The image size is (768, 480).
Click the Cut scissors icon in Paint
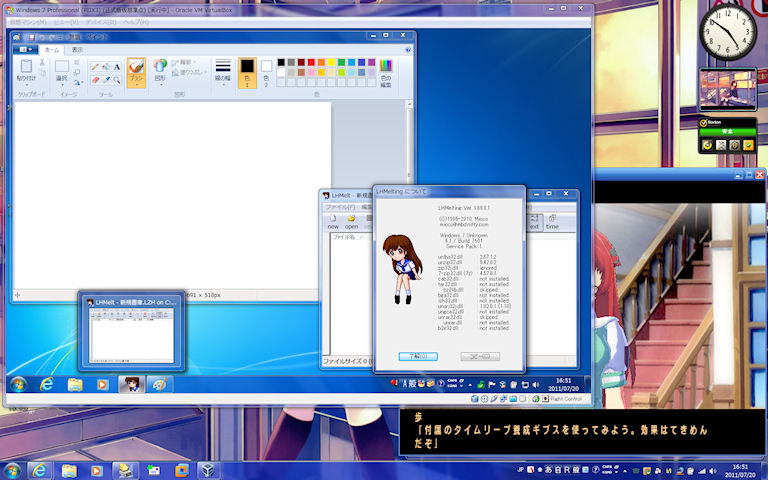(x=42, y=63)
